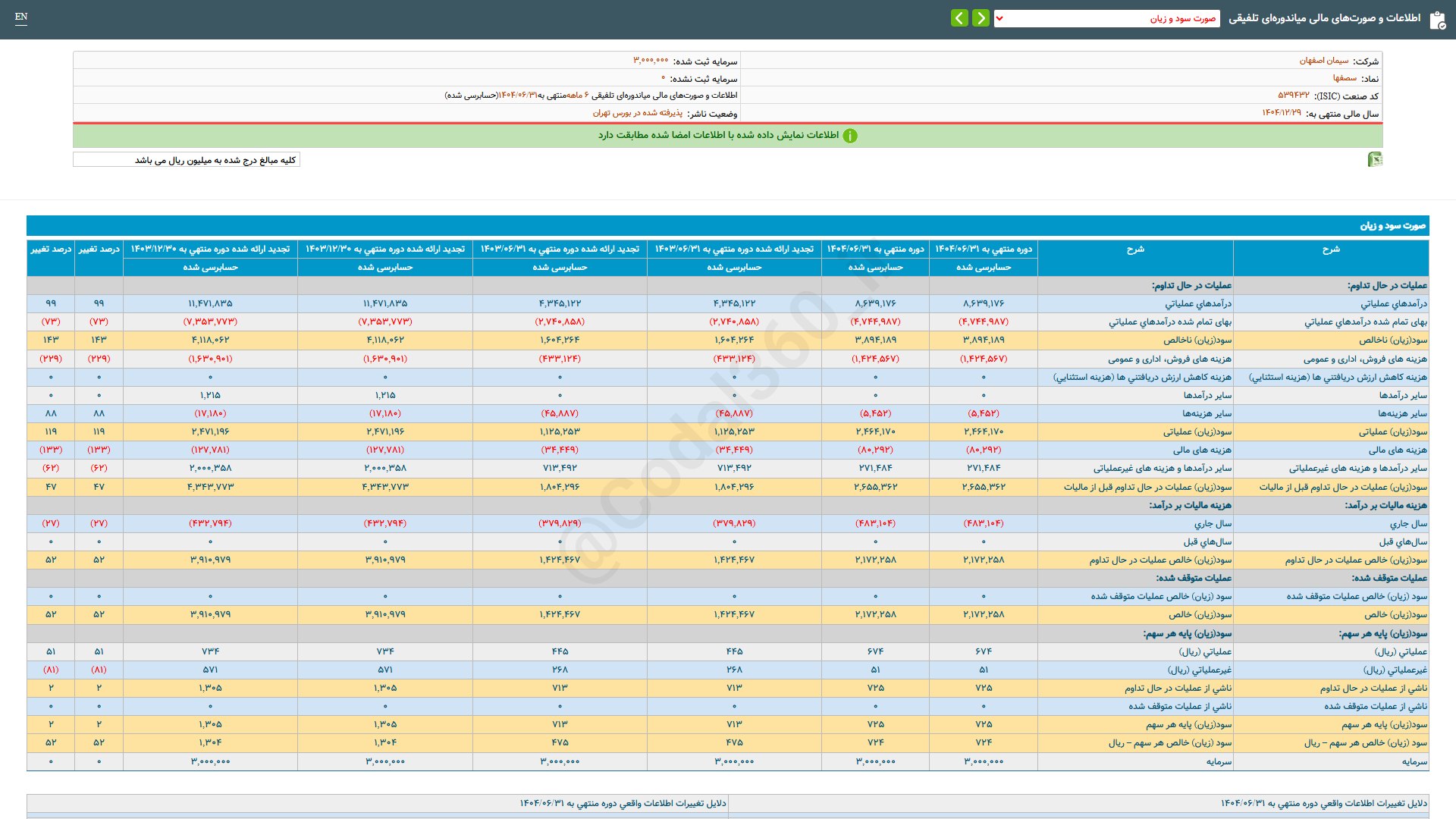Click the سود(زيان) خالص row label
The height and width of the screenshot is (819, 1456).
point(1395,615)
